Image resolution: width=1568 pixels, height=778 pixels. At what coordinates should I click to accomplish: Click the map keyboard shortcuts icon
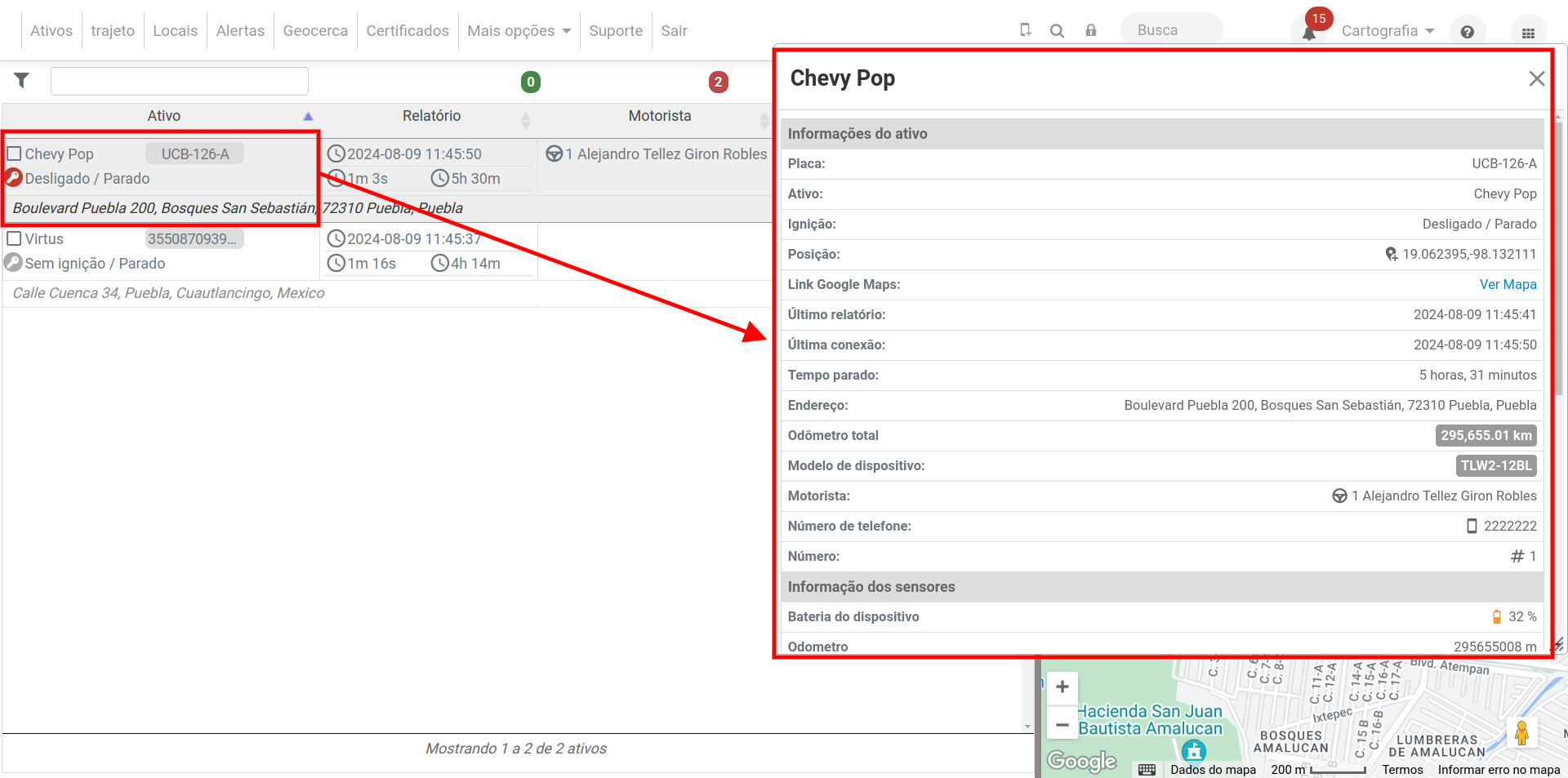point(1147,770)
